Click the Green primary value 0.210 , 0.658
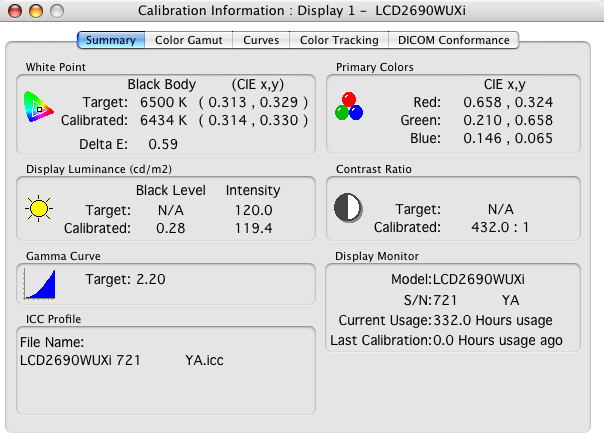 click(508, 120)
